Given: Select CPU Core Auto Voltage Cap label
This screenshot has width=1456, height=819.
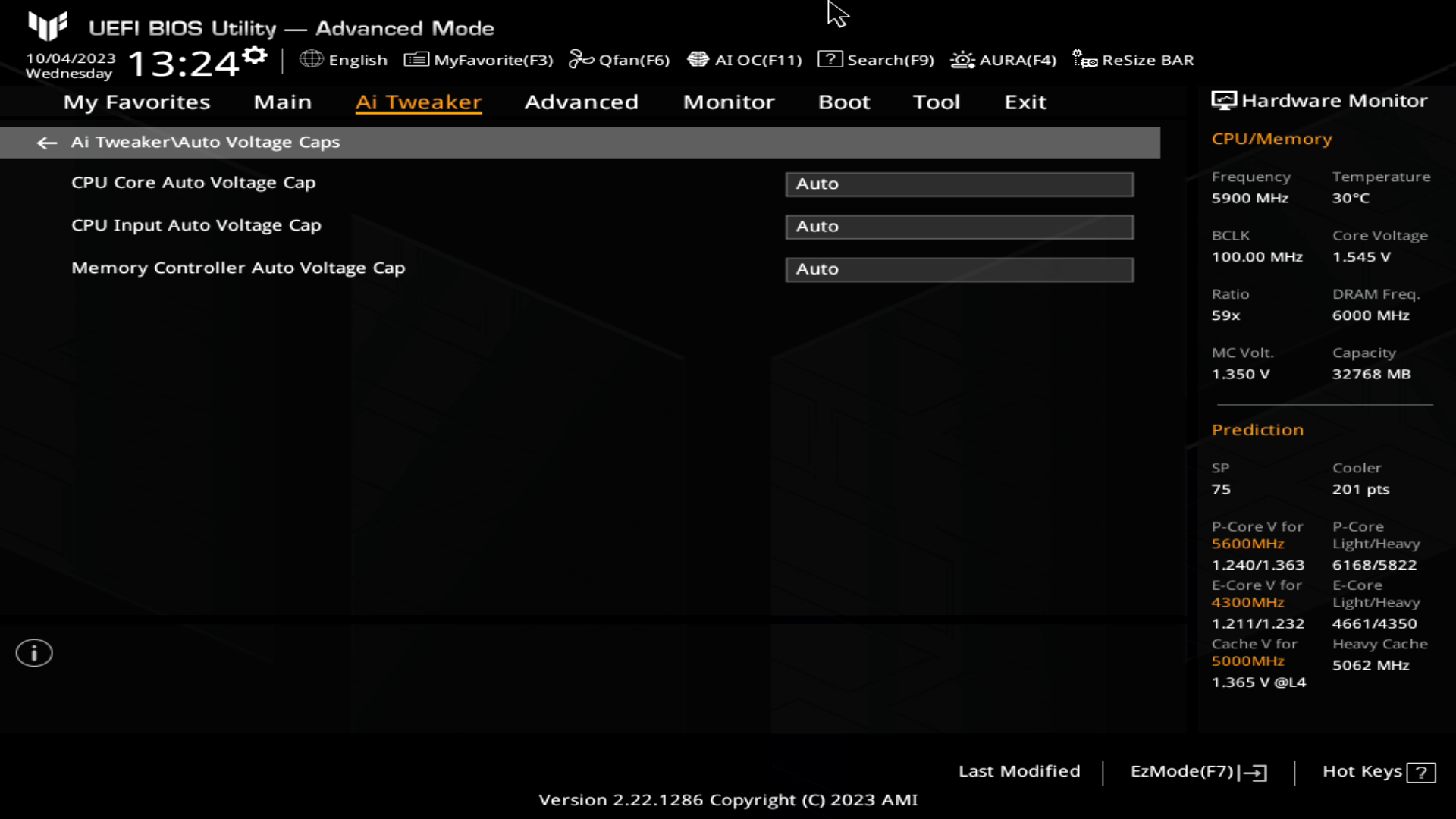Looking at the screenshot, I should (x=193, y=183).
